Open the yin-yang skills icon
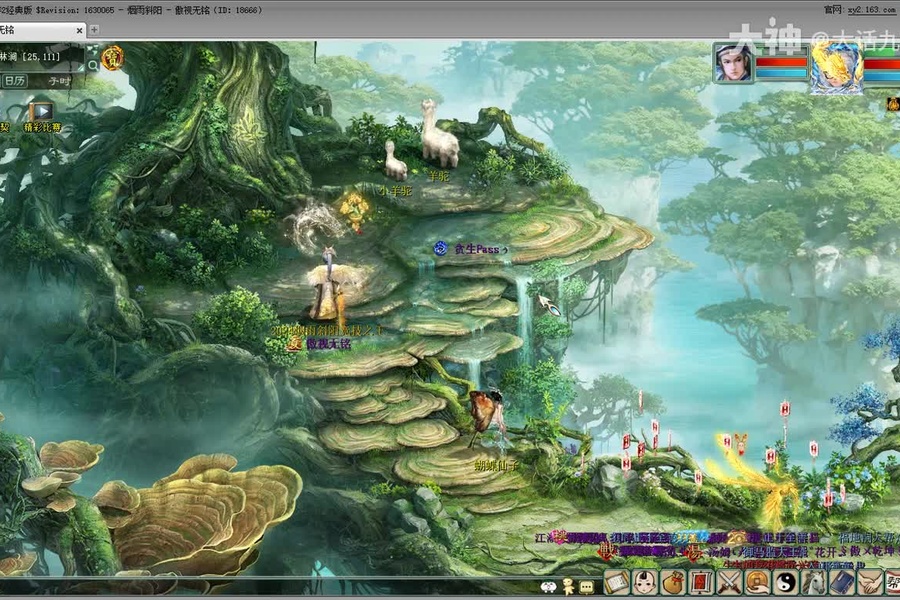900x600 pixels. tap(786, 583)
